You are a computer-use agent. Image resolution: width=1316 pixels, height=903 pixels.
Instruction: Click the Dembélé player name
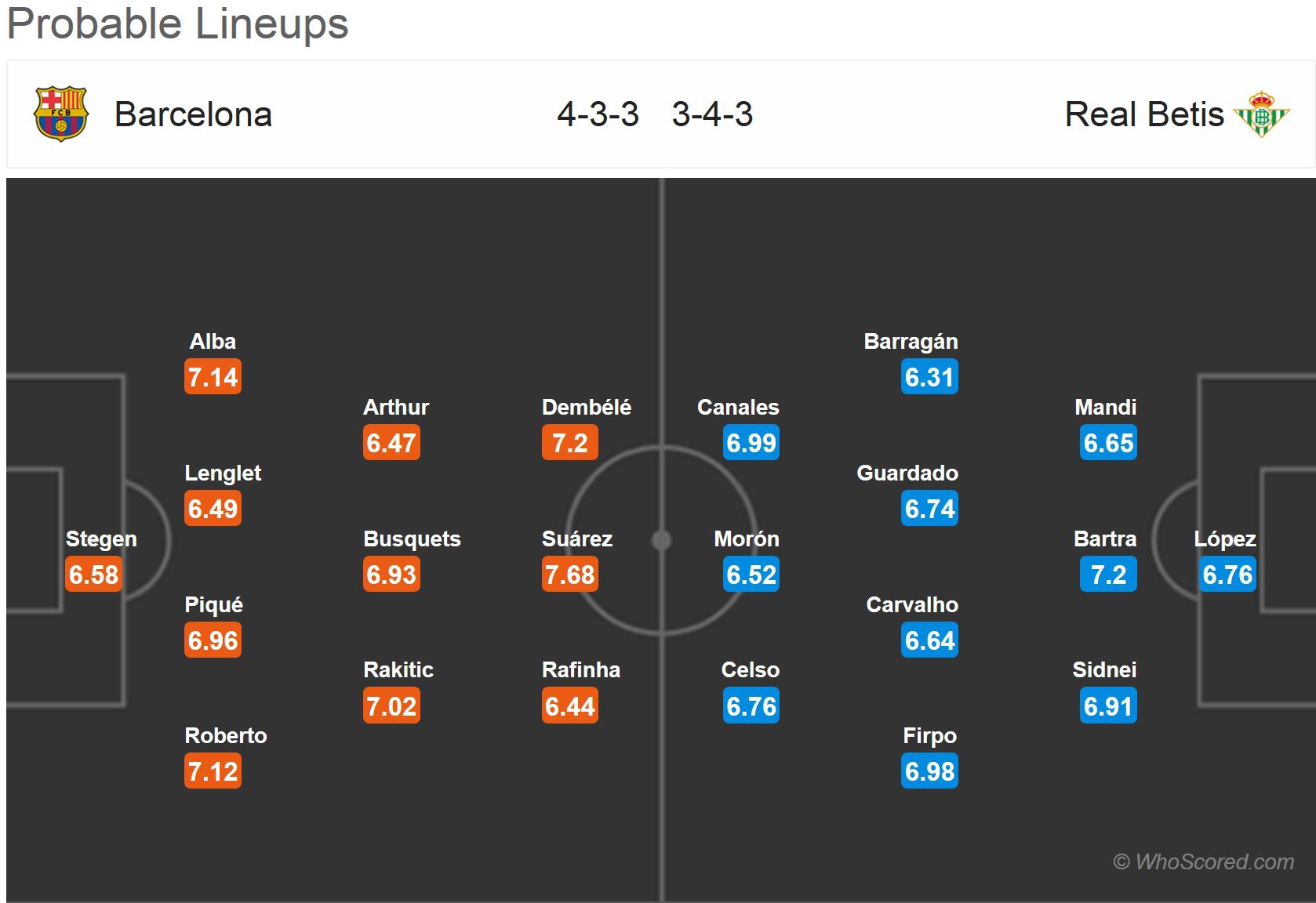(587, 407)
